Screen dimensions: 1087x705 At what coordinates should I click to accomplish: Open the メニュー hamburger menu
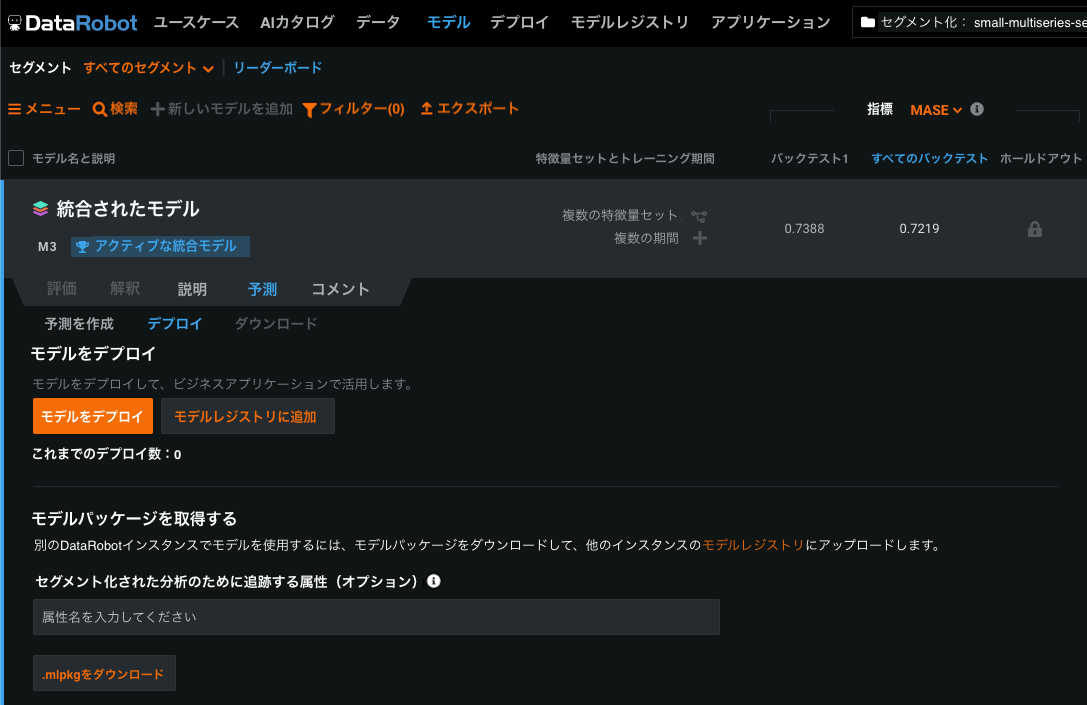[44, 109]
